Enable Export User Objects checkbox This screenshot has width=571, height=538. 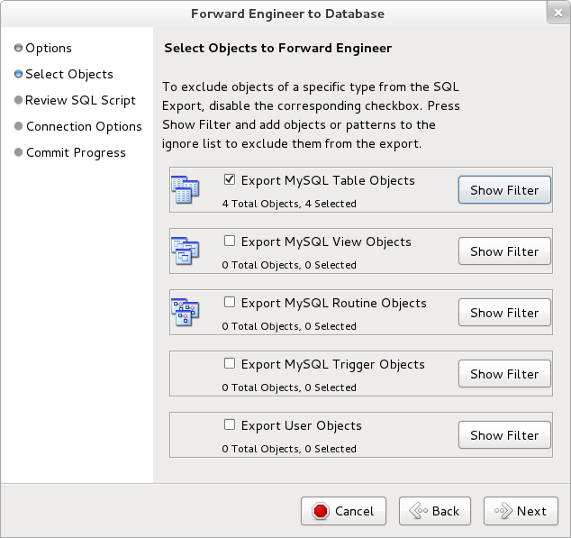click(229, 425)
